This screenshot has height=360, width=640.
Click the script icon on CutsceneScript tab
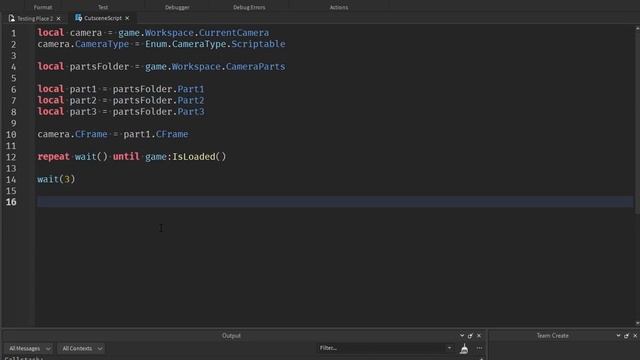point(78,18)
